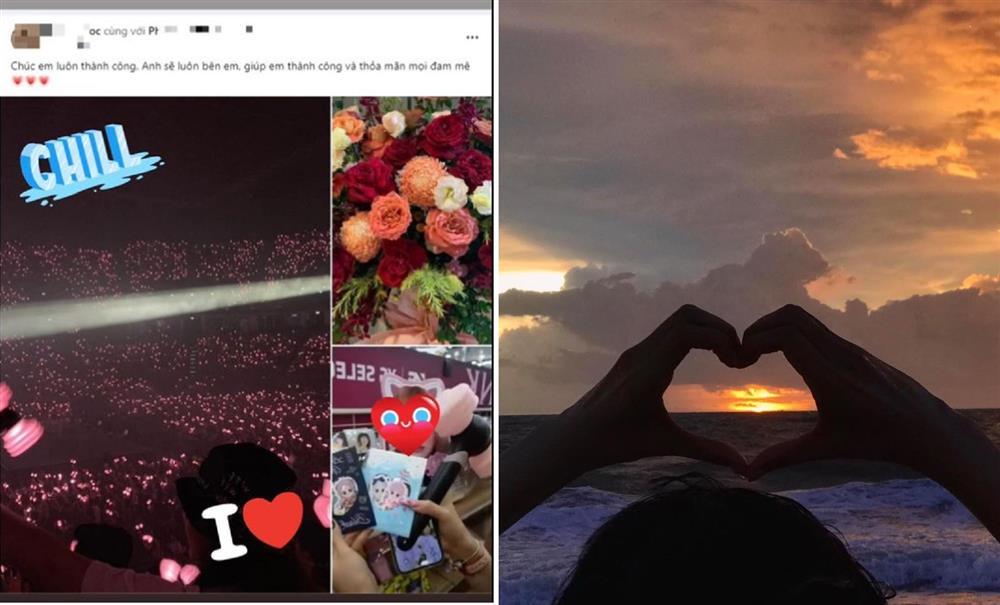
Task: Click the blue CHILL sticker on concert photo
Action: 89,164
